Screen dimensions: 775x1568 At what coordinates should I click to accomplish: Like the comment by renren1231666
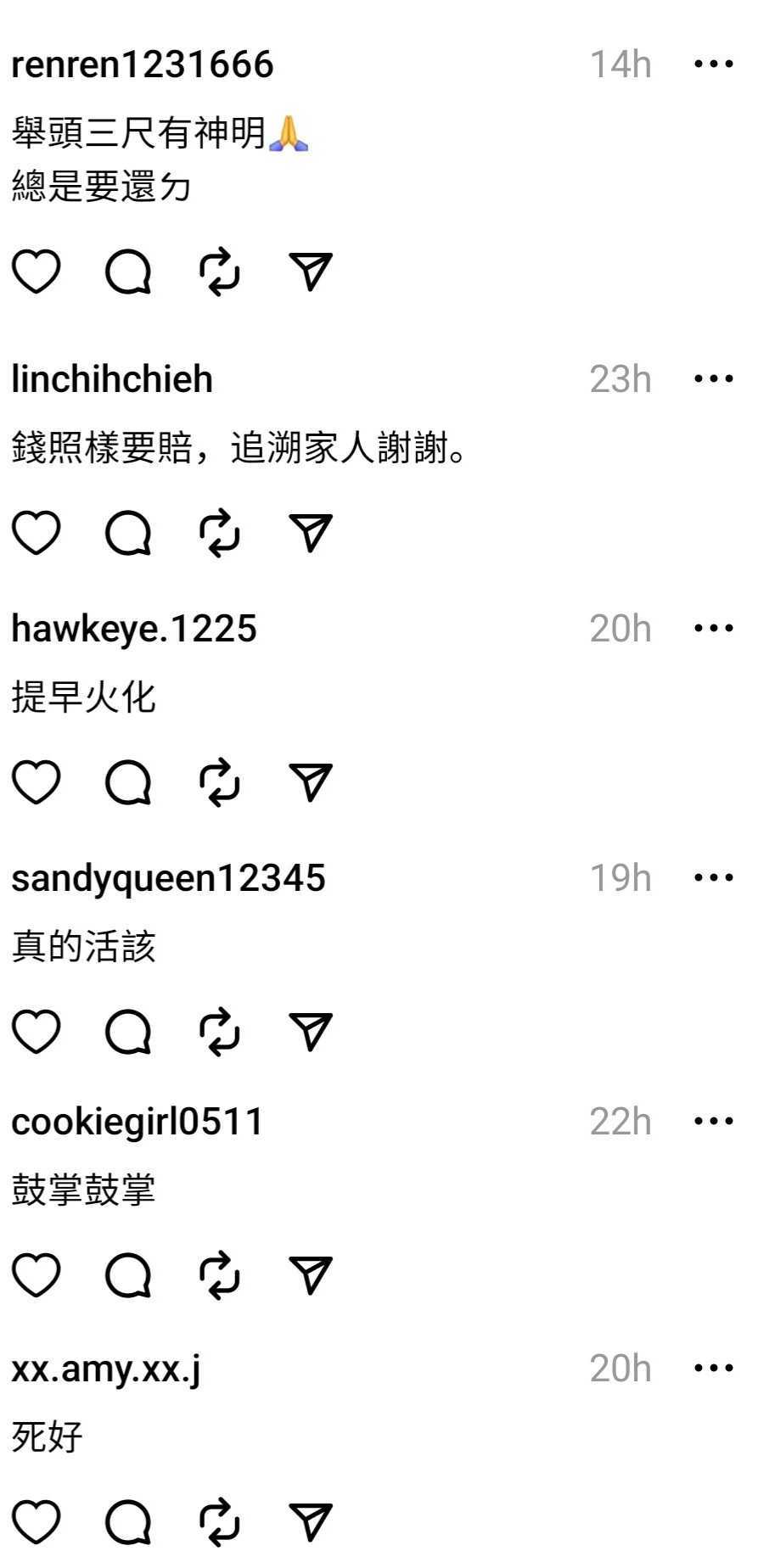tap(37, 272)
